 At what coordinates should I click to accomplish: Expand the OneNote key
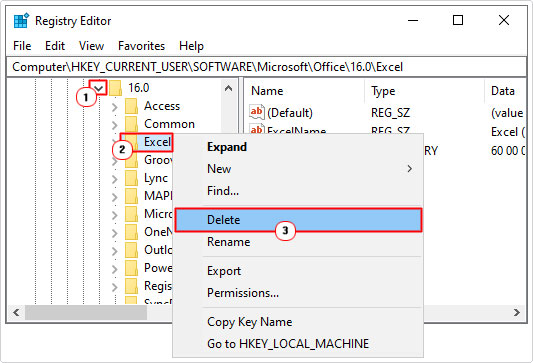(115, 234)
